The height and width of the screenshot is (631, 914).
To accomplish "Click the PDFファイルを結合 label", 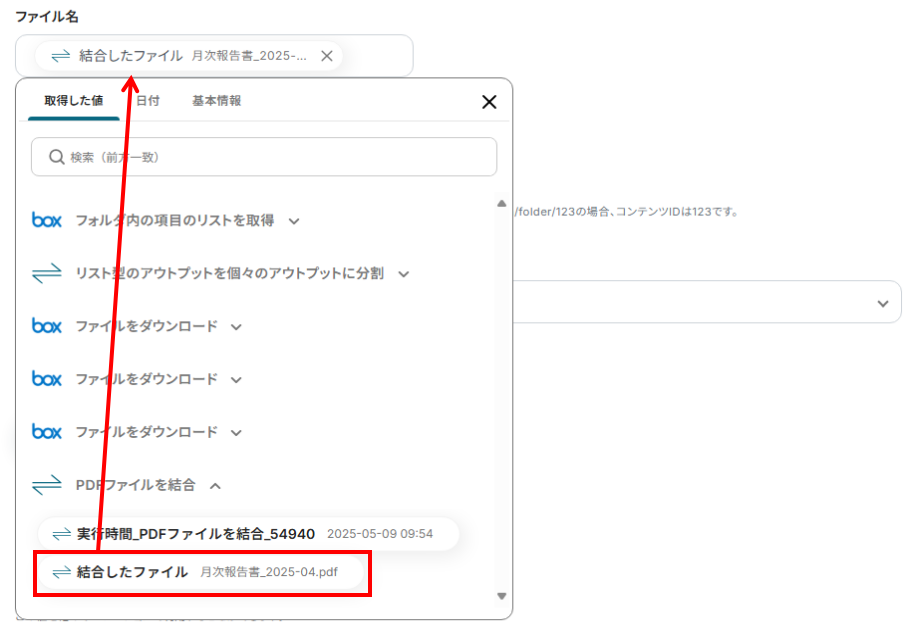I will [135, 485].
